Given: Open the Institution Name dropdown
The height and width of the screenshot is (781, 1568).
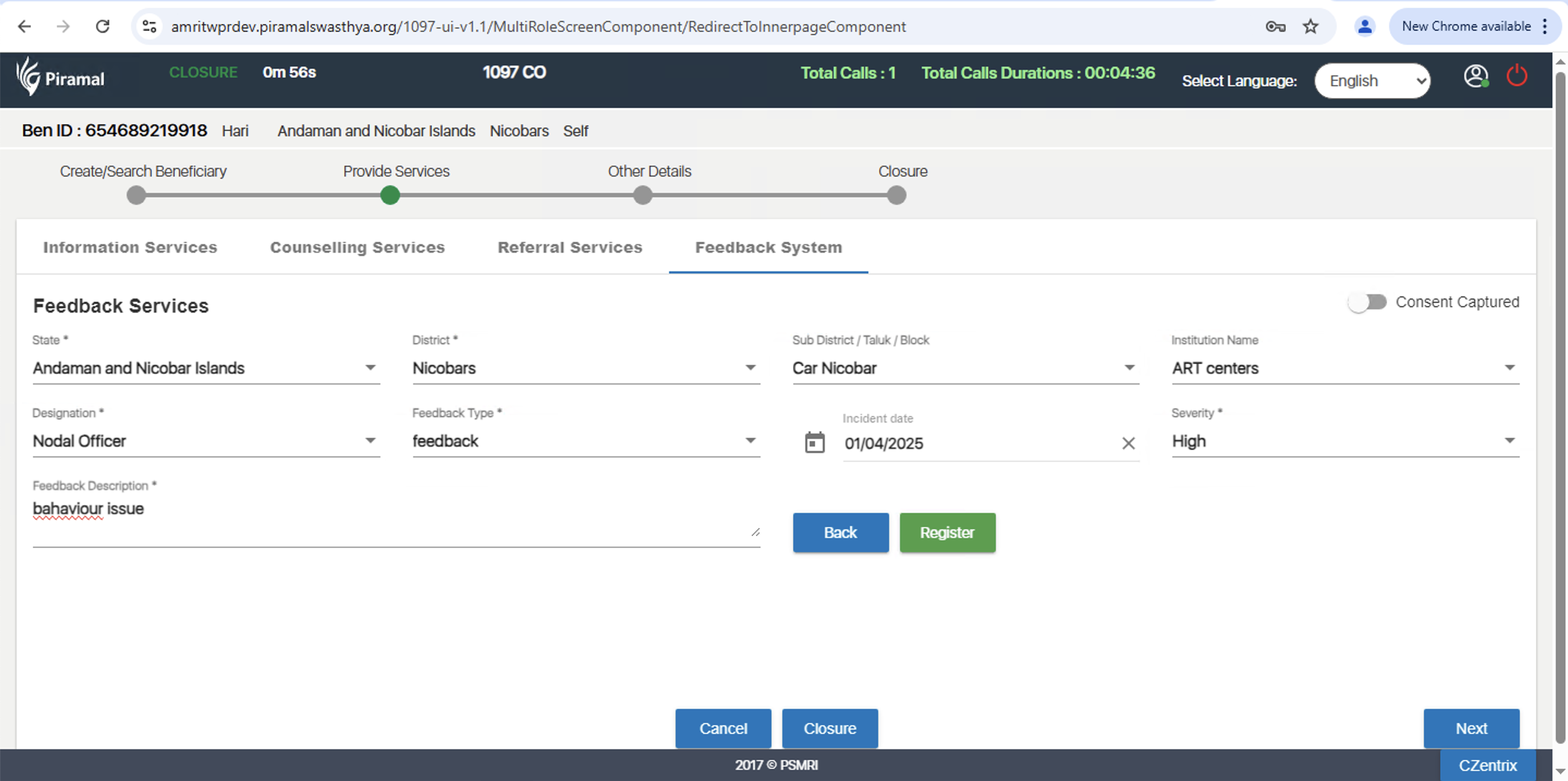Looking at the screenshot, I should [1345, 368].
